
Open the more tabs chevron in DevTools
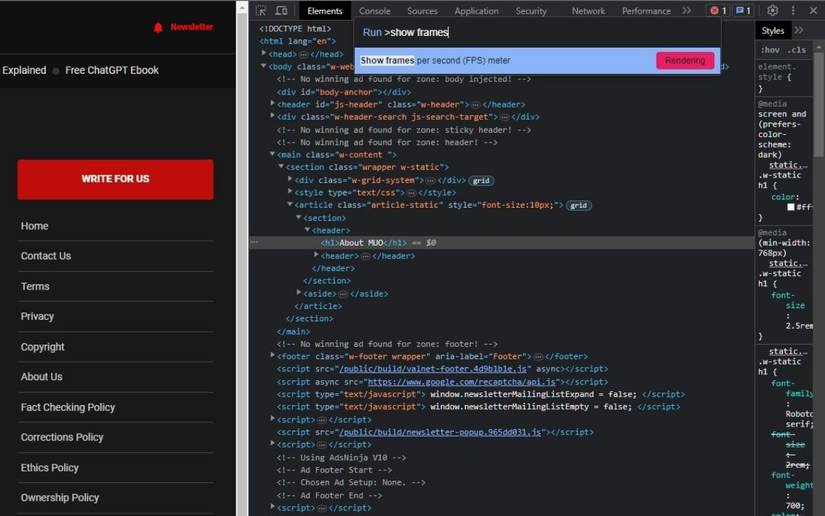[686, 11]
